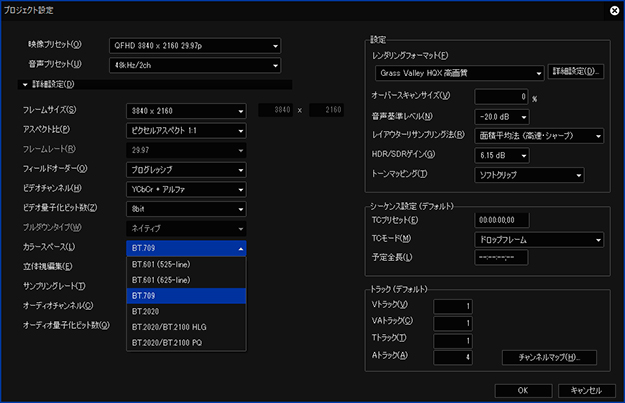Open the フレームサイズ dropdown
The image size is (625, 403).
tap(186, 111)
